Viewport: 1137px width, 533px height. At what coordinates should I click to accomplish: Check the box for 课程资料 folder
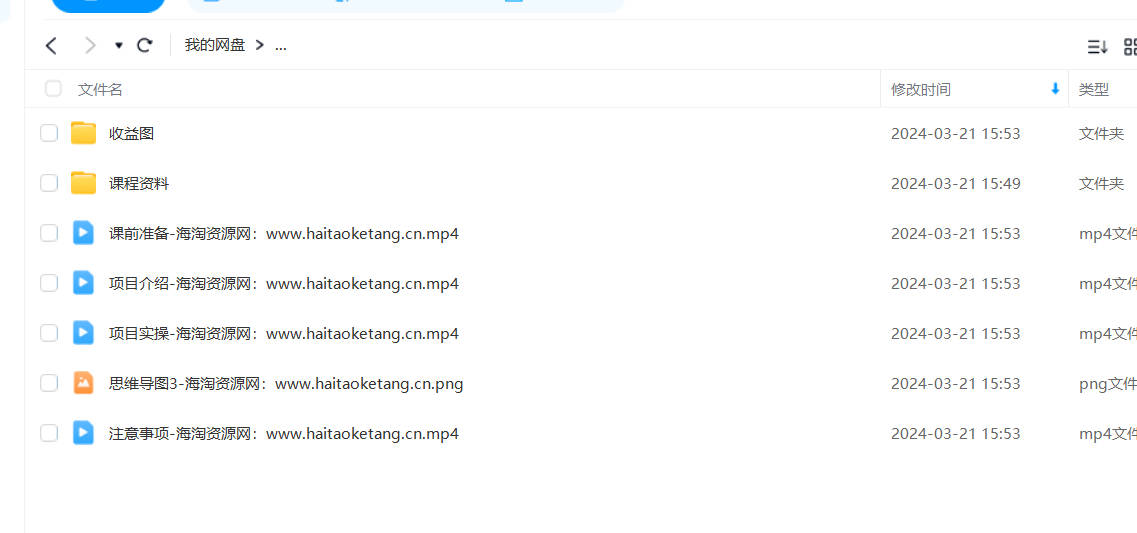pyautogui.click(x=49, y=183)
